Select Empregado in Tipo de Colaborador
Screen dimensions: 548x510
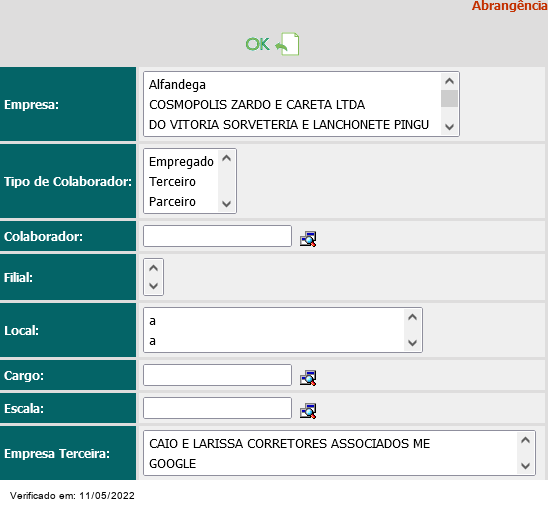point(181,161)
